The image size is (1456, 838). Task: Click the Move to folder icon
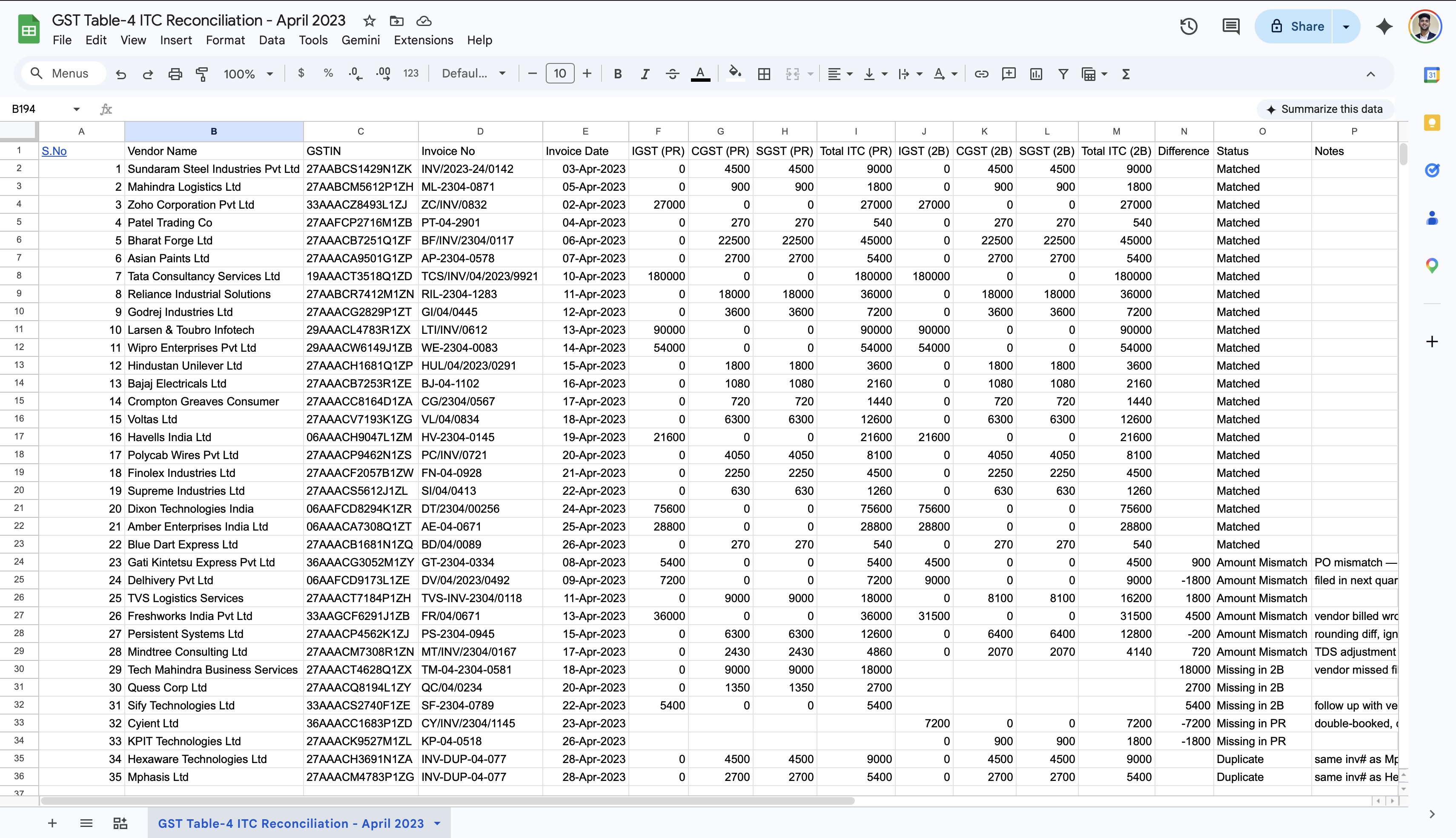click(396, 21)
